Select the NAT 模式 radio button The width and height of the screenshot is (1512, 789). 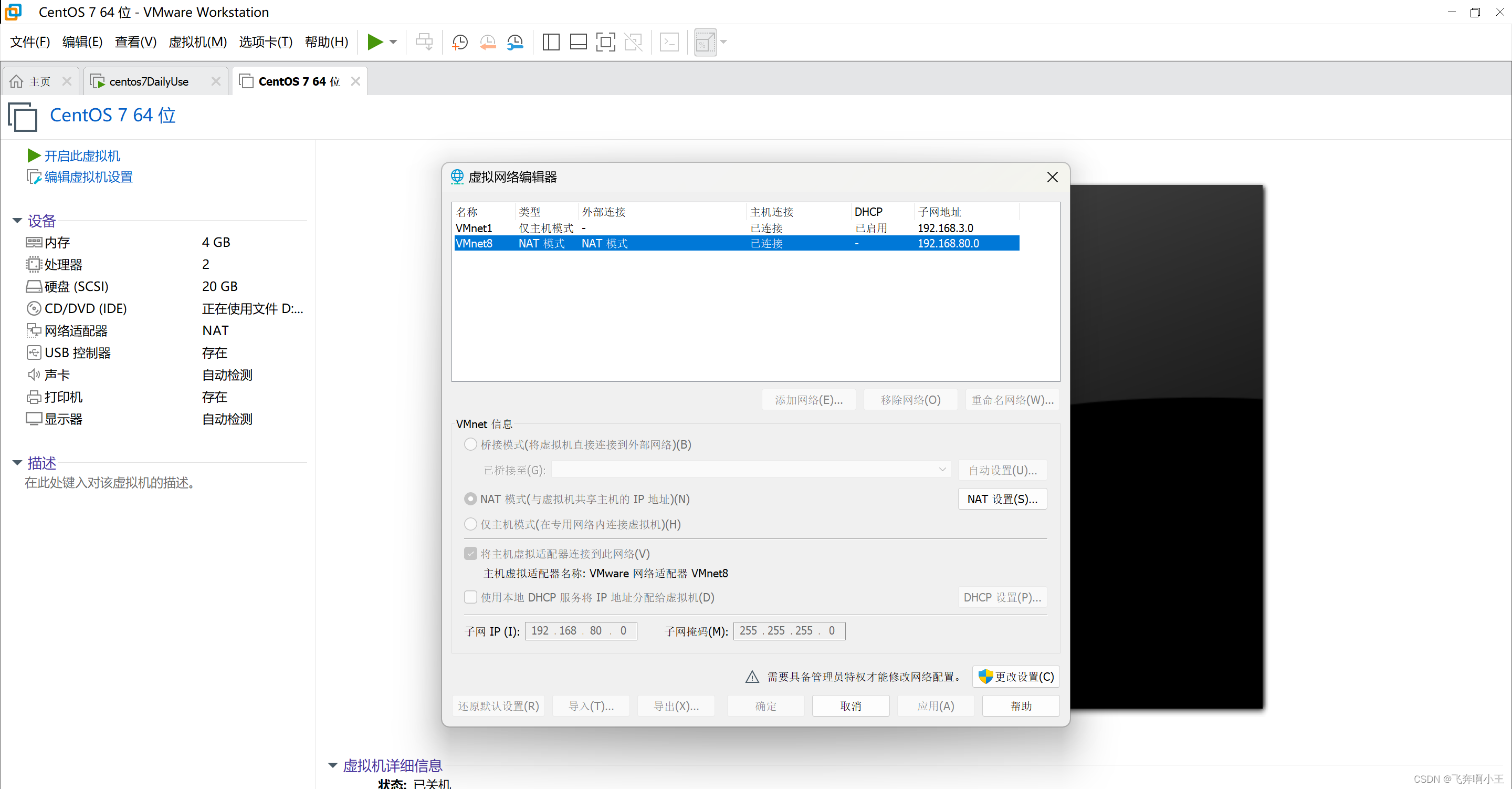pos(470,499)
